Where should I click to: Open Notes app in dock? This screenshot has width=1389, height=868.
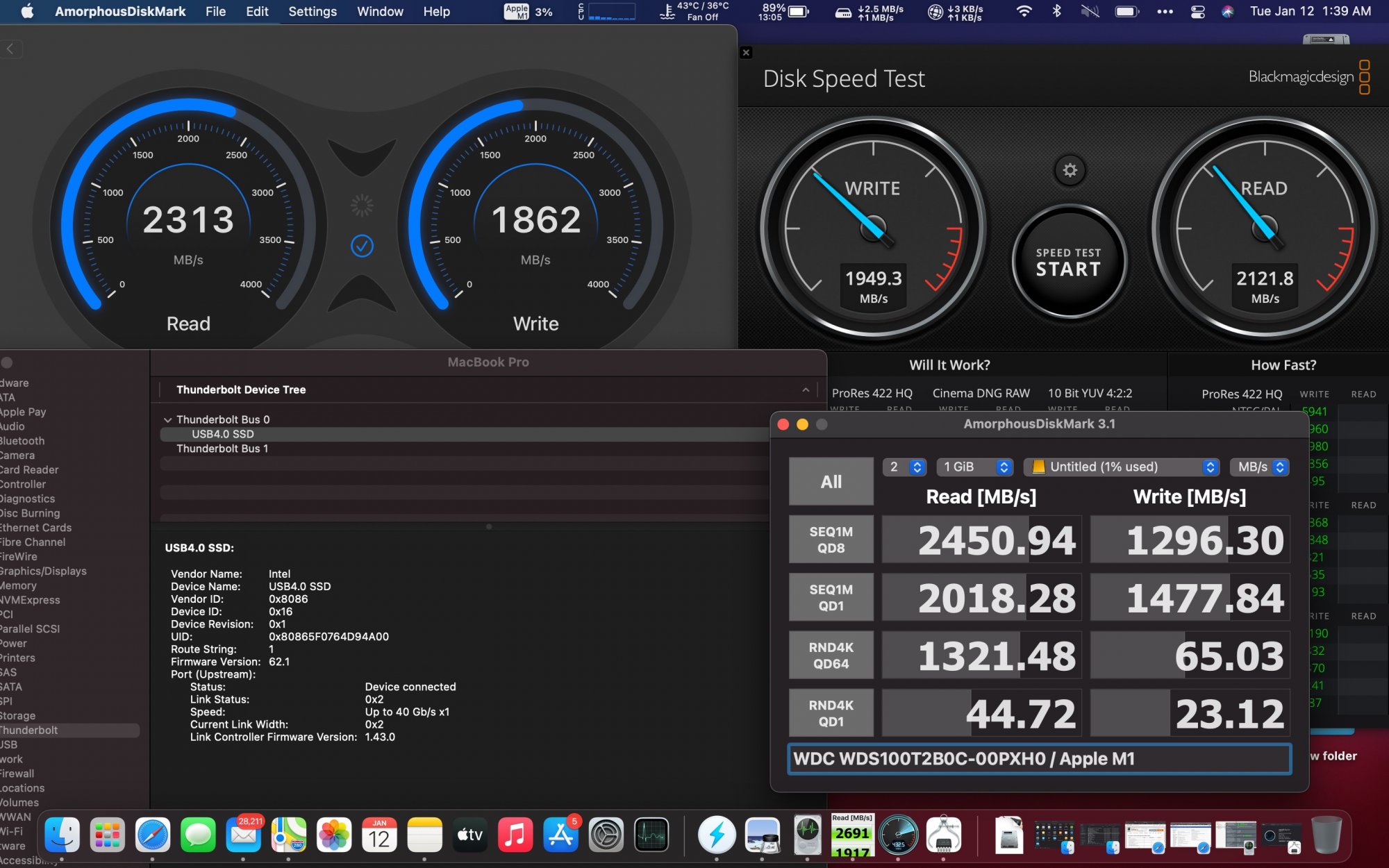click(x=424, y=835)
